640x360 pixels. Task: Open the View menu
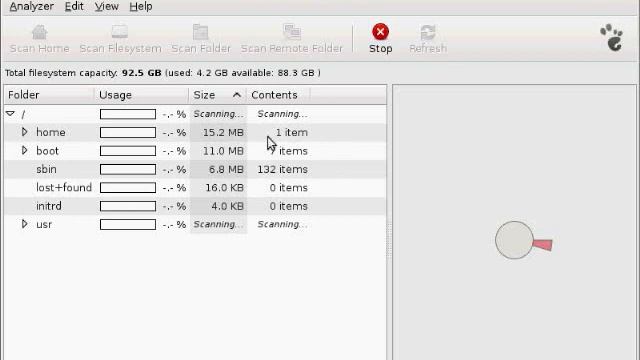click(107, 7)
